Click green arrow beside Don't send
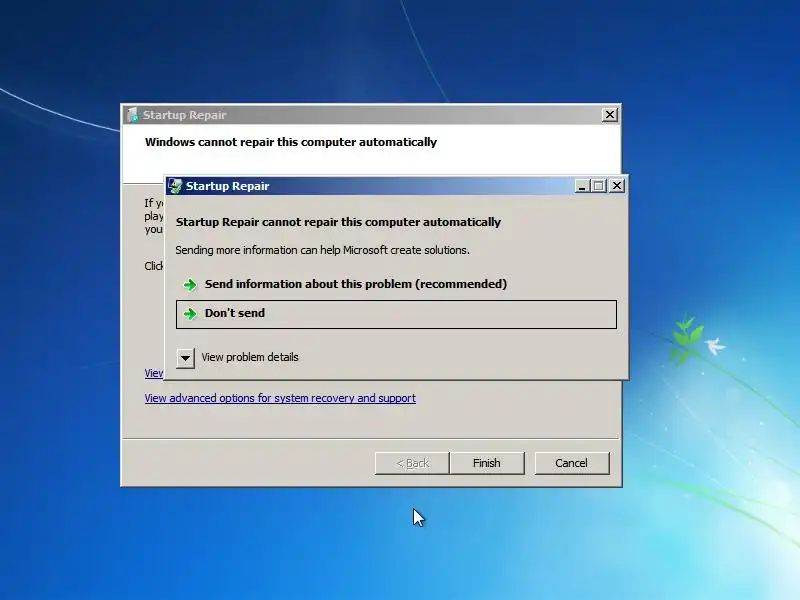Viewport: 800px width, 600px height. click(190, 314)
